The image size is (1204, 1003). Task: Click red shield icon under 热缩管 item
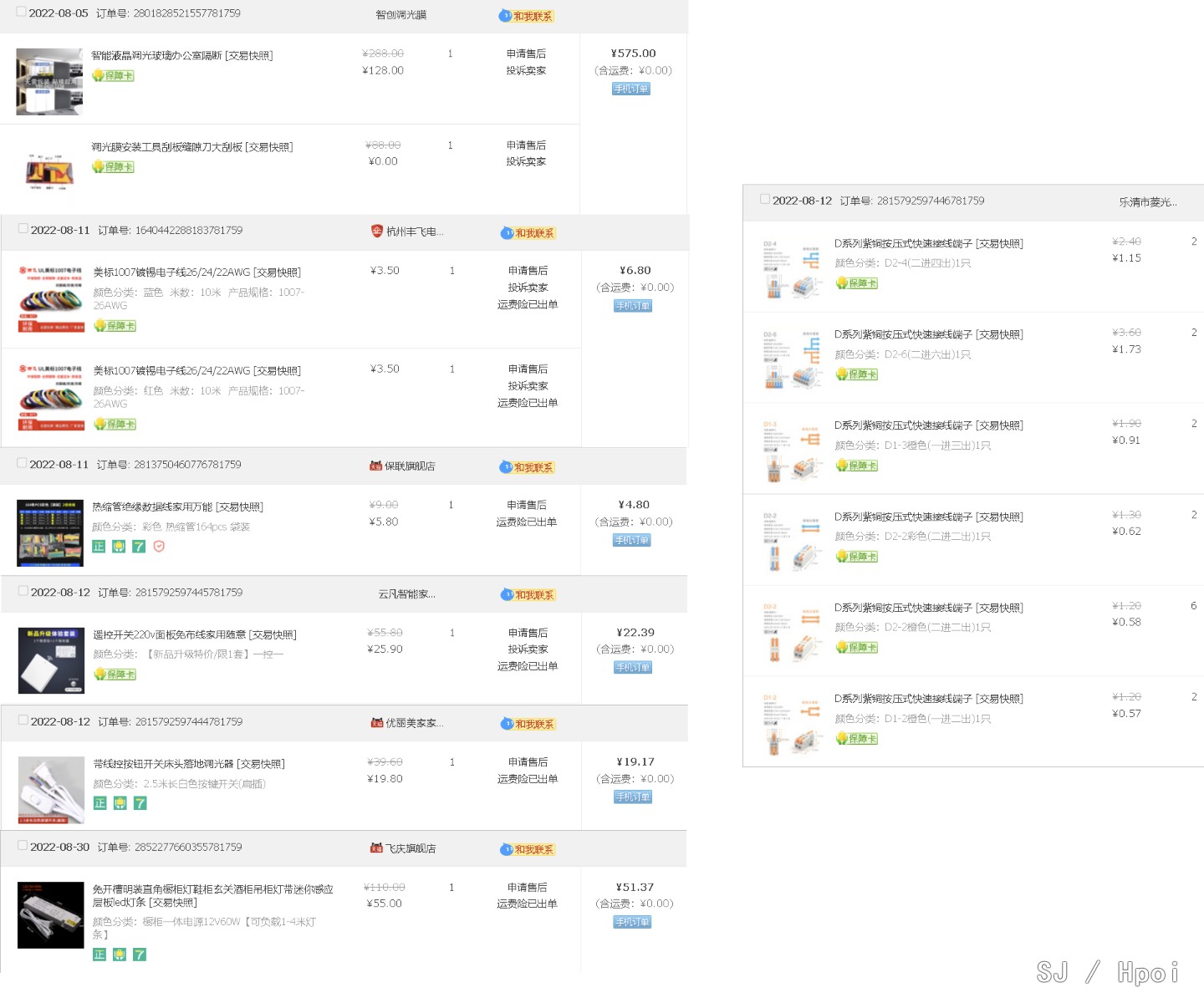159,547
